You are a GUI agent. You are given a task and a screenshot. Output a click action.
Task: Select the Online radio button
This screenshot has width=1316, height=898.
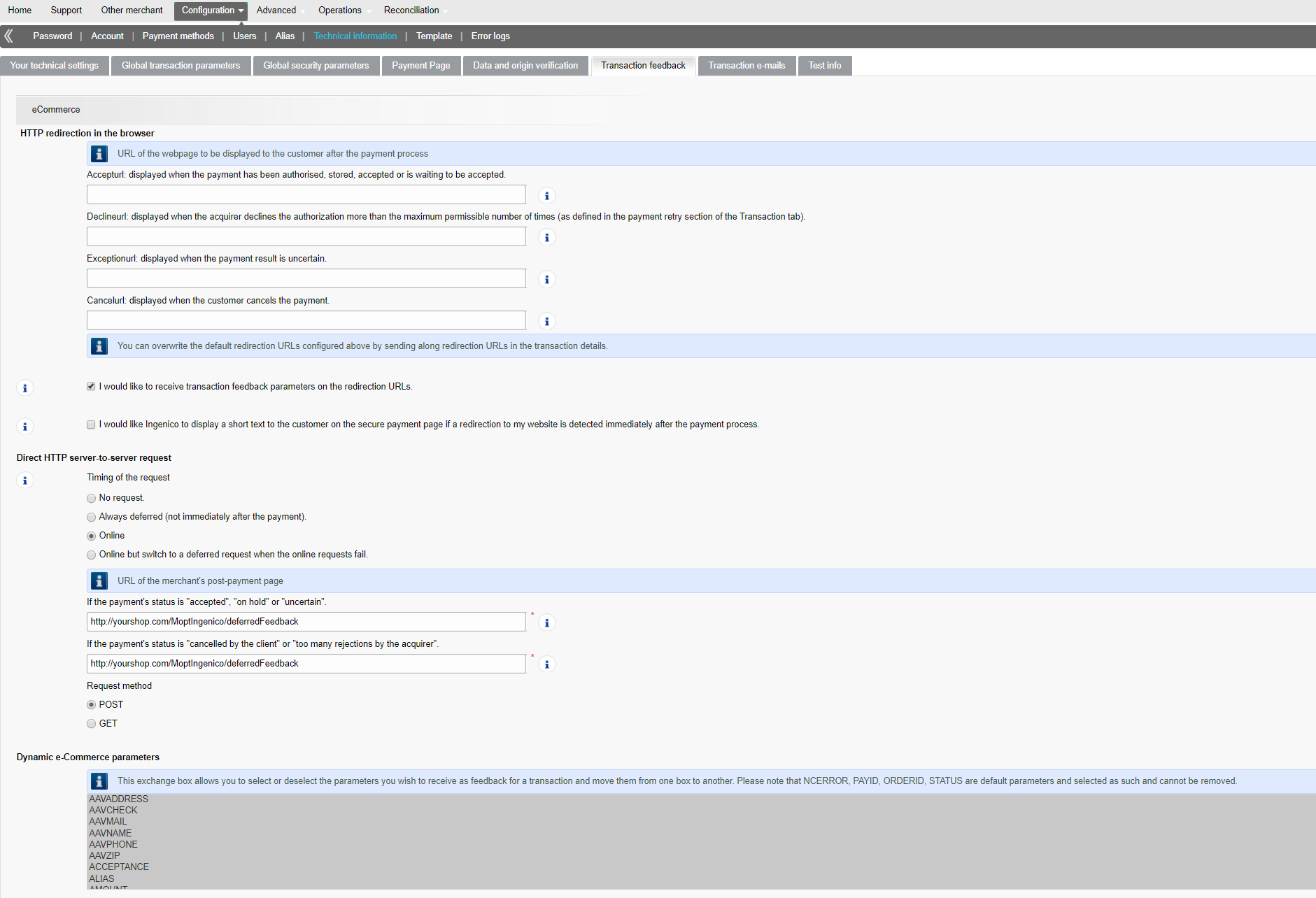click(91, 536)
